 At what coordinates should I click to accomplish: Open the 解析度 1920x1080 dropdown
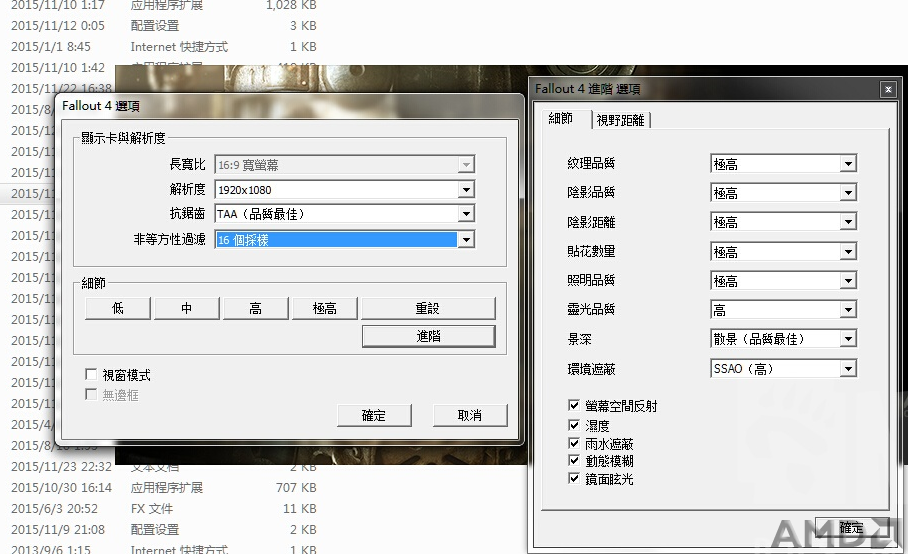tap(466, 189)
